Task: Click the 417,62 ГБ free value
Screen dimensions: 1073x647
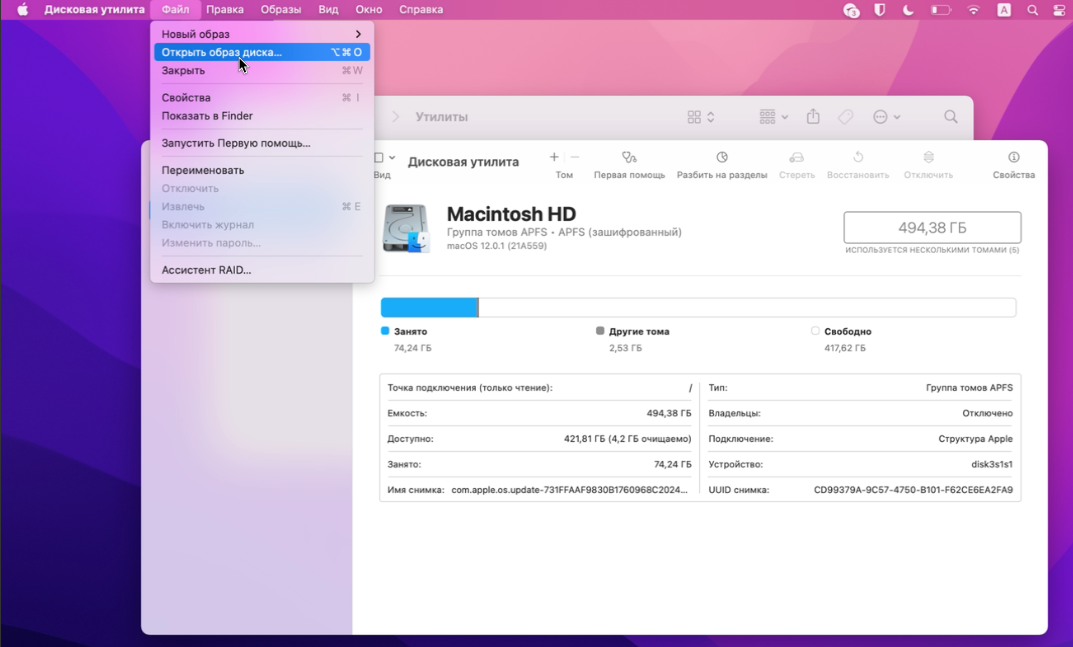Action: (x=844, y=348)
